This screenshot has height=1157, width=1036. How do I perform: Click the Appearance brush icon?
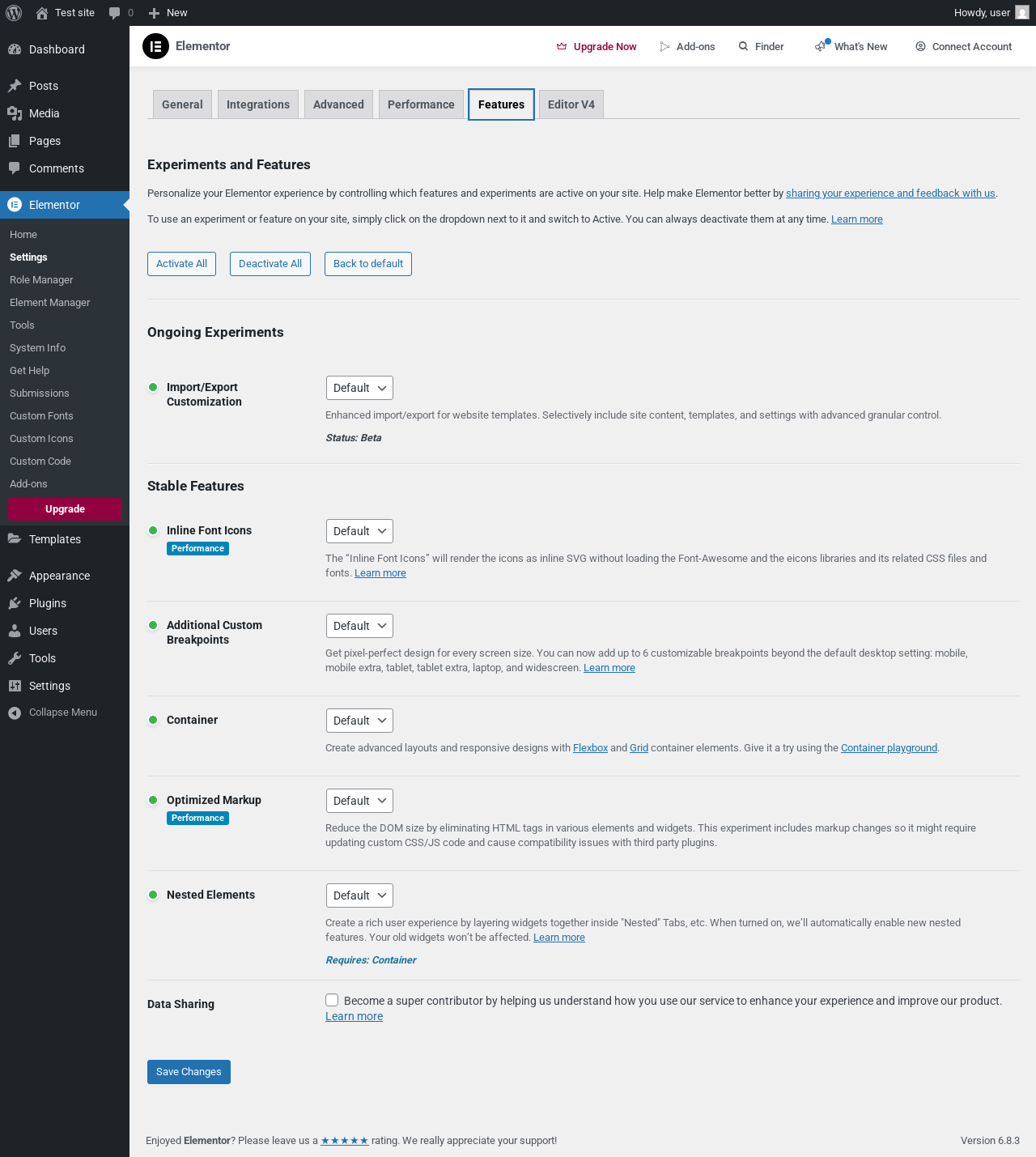coord(15,576)
